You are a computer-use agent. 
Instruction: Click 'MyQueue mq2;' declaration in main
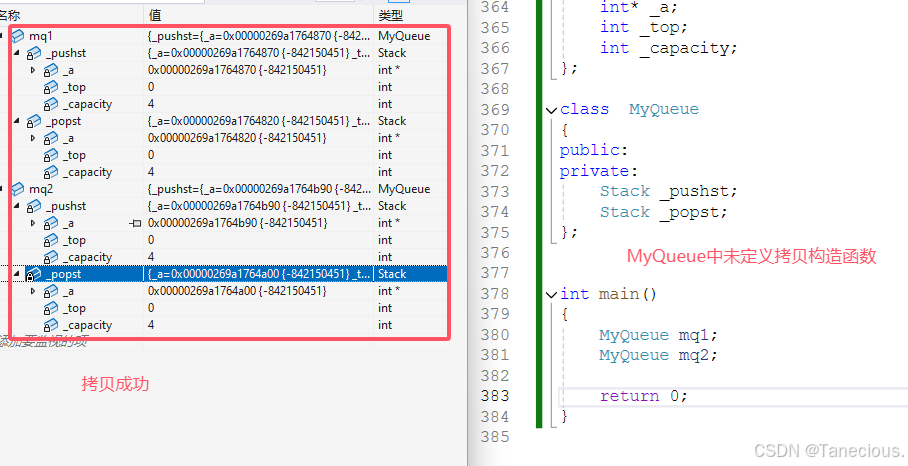point(658,355)
